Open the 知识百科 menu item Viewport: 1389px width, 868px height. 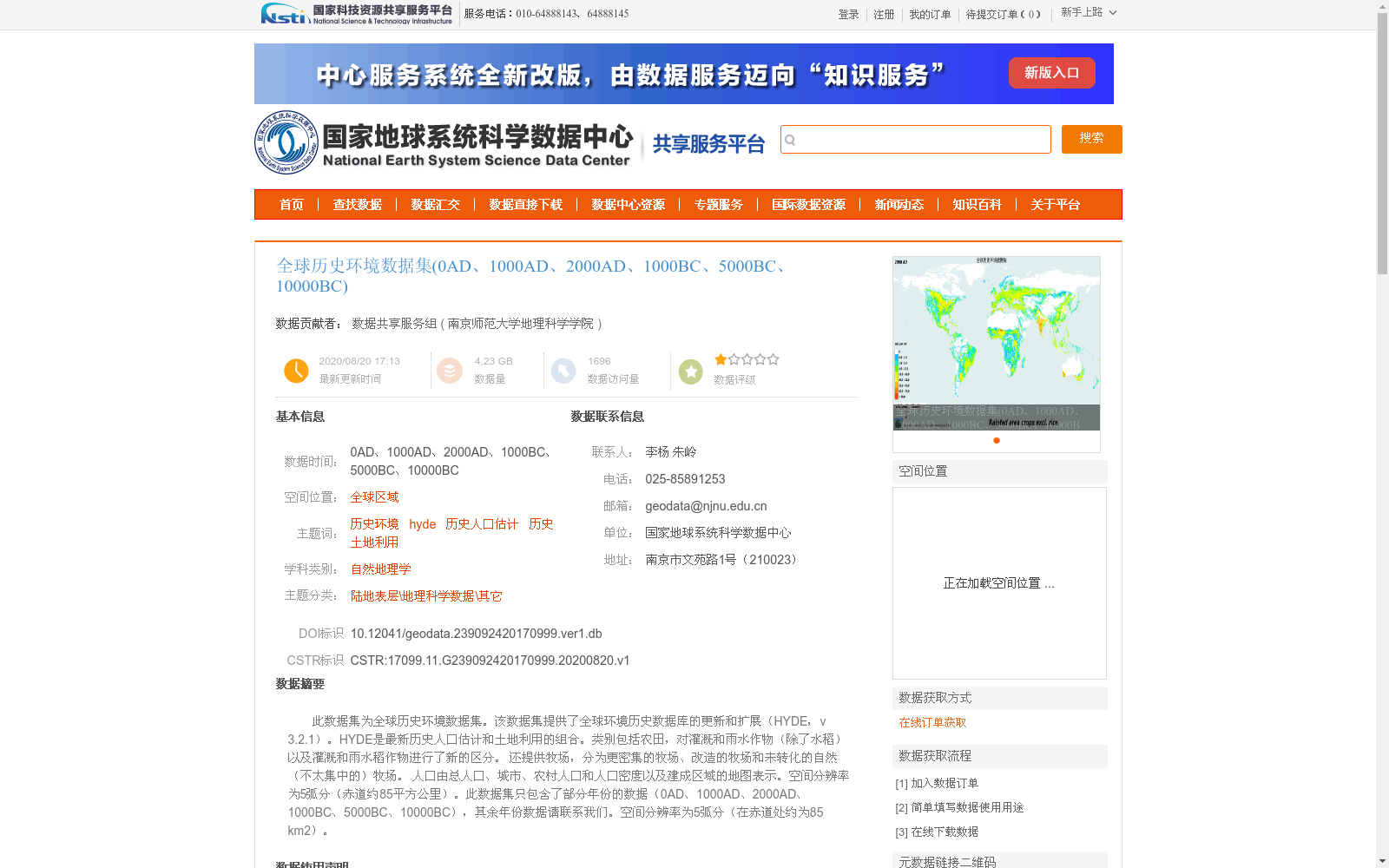pos(978,205)
